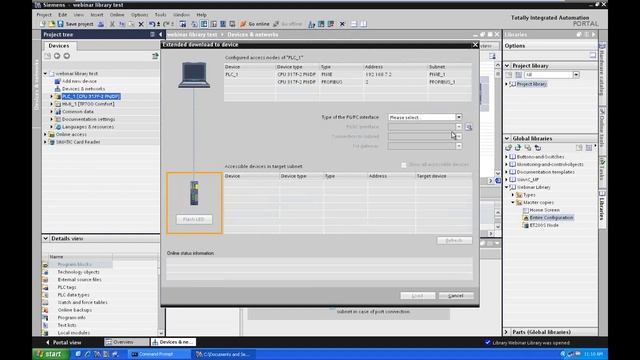This screenshot has height=360, width=640.
Task: Select PLC_1 row in configured access nodes table
Action: 348,74
